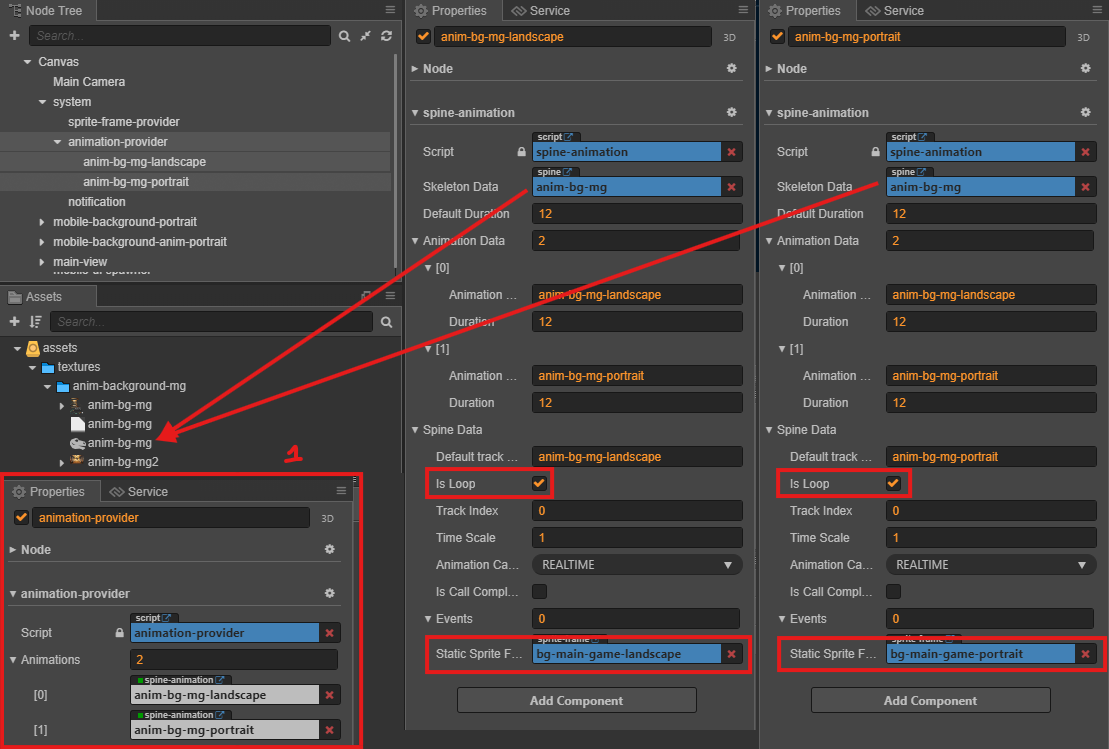Remove anim-bg-mg-portrait from the Animations list

(330, 730)
